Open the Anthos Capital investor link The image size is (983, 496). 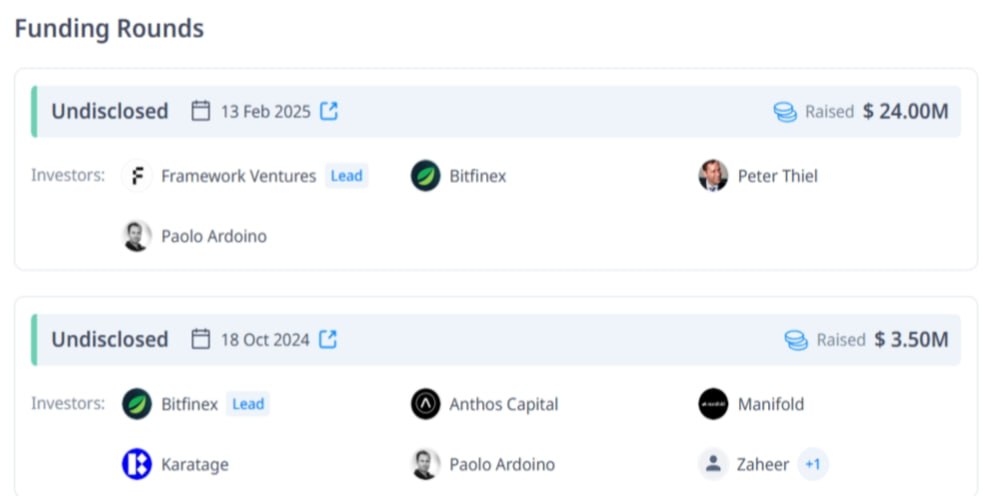[503, 404]
